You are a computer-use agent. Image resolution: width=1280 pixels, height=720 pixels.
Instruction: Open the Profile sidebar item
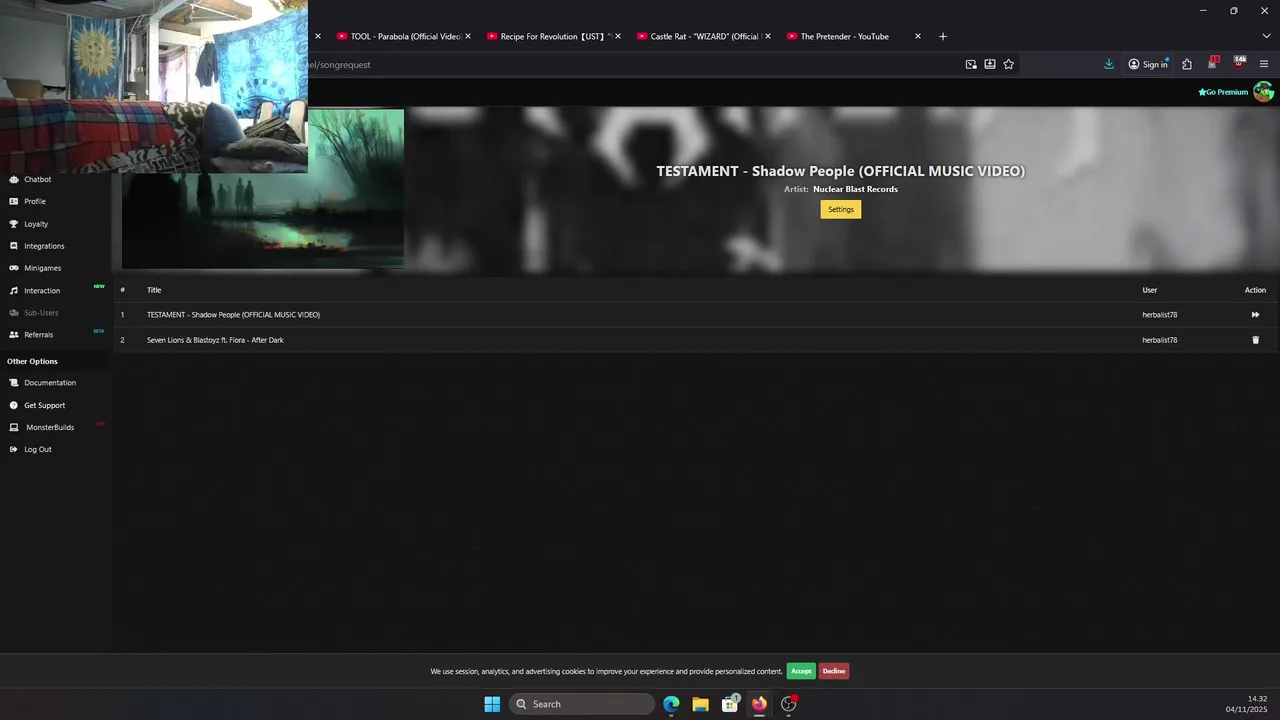[35, 201]
